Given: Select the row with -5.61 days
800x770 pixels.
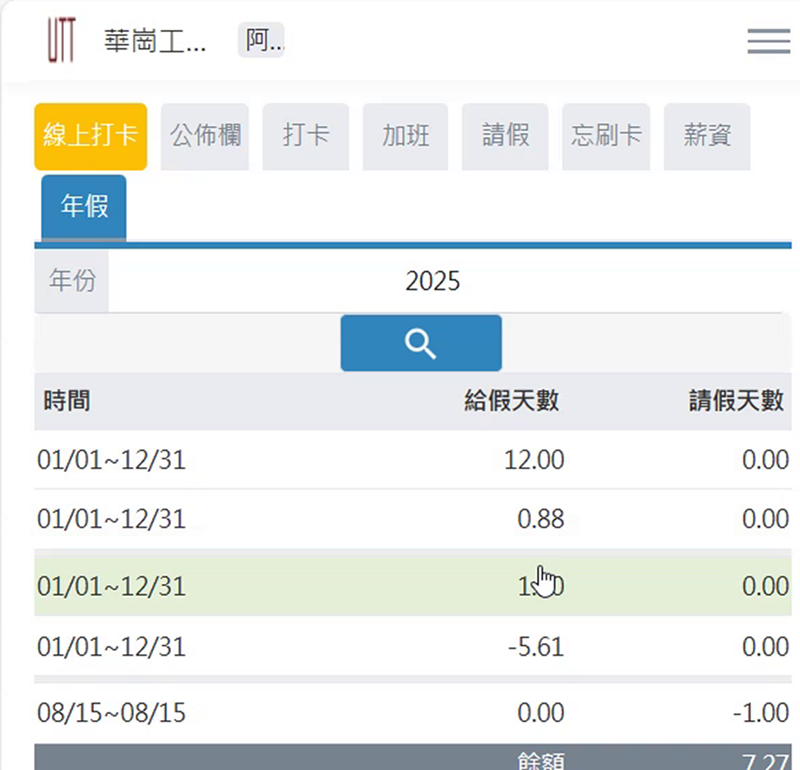Looking at the screenshot, I should (x=413, y=647).
